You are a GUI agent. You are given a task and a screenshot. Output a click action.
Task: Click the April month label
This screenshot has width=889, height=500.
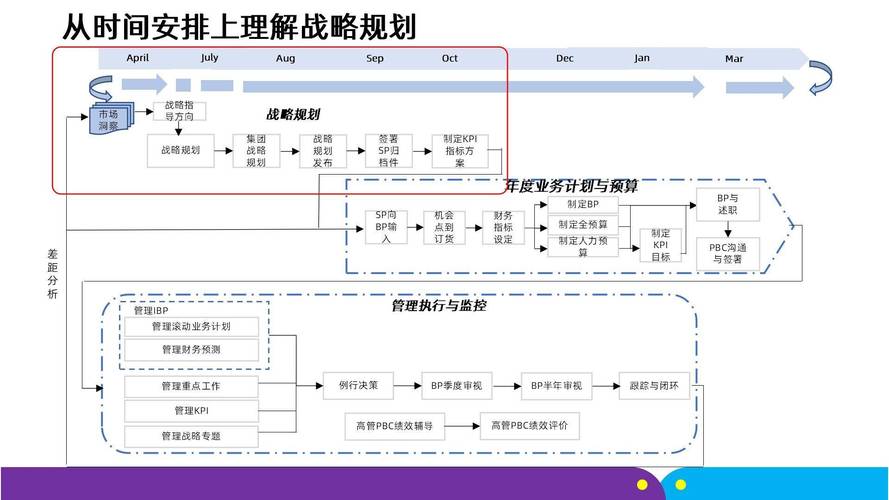[138, 58]
